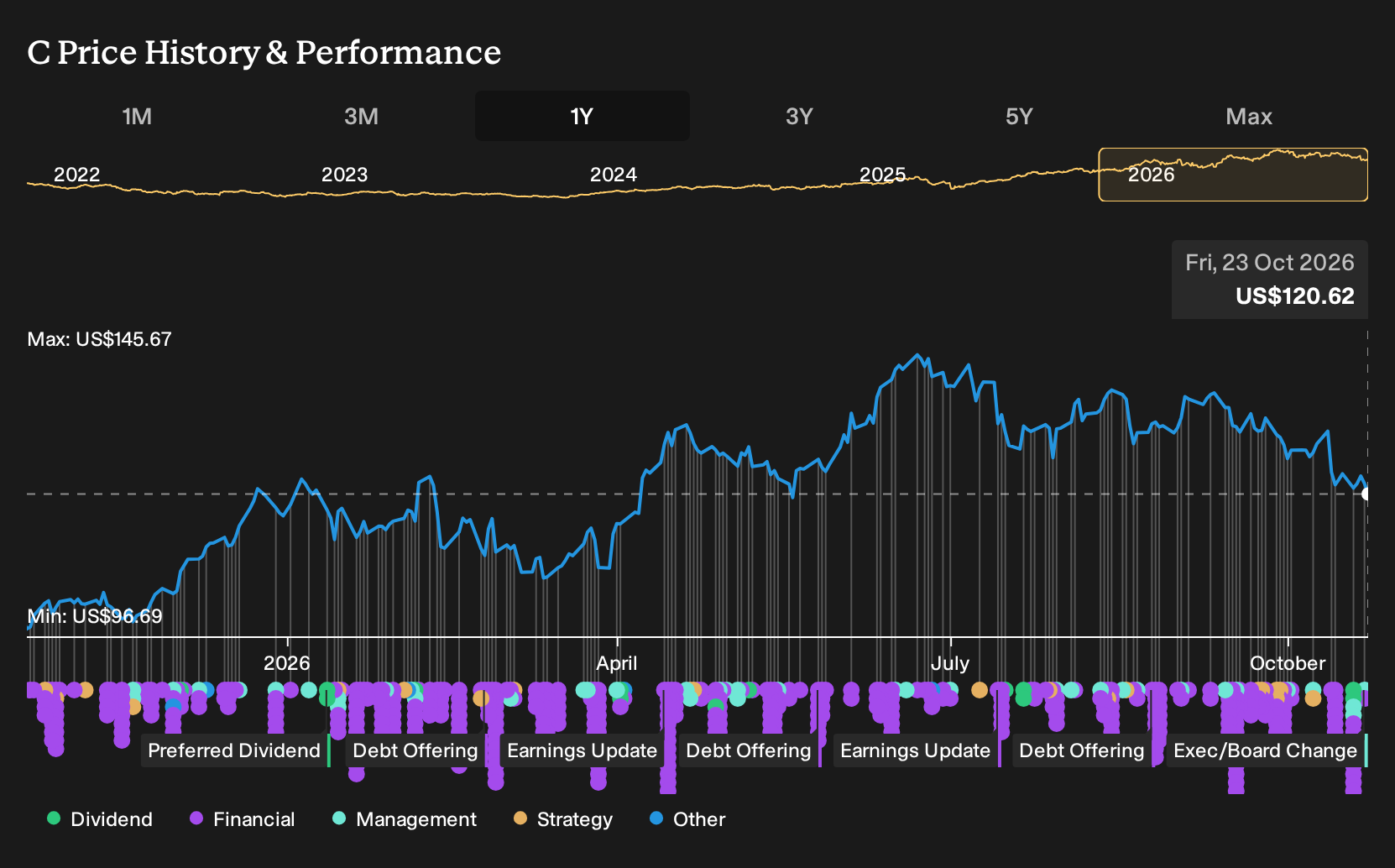
Task: Open the Preferred Dividend event label
Action: click(234, 750)
